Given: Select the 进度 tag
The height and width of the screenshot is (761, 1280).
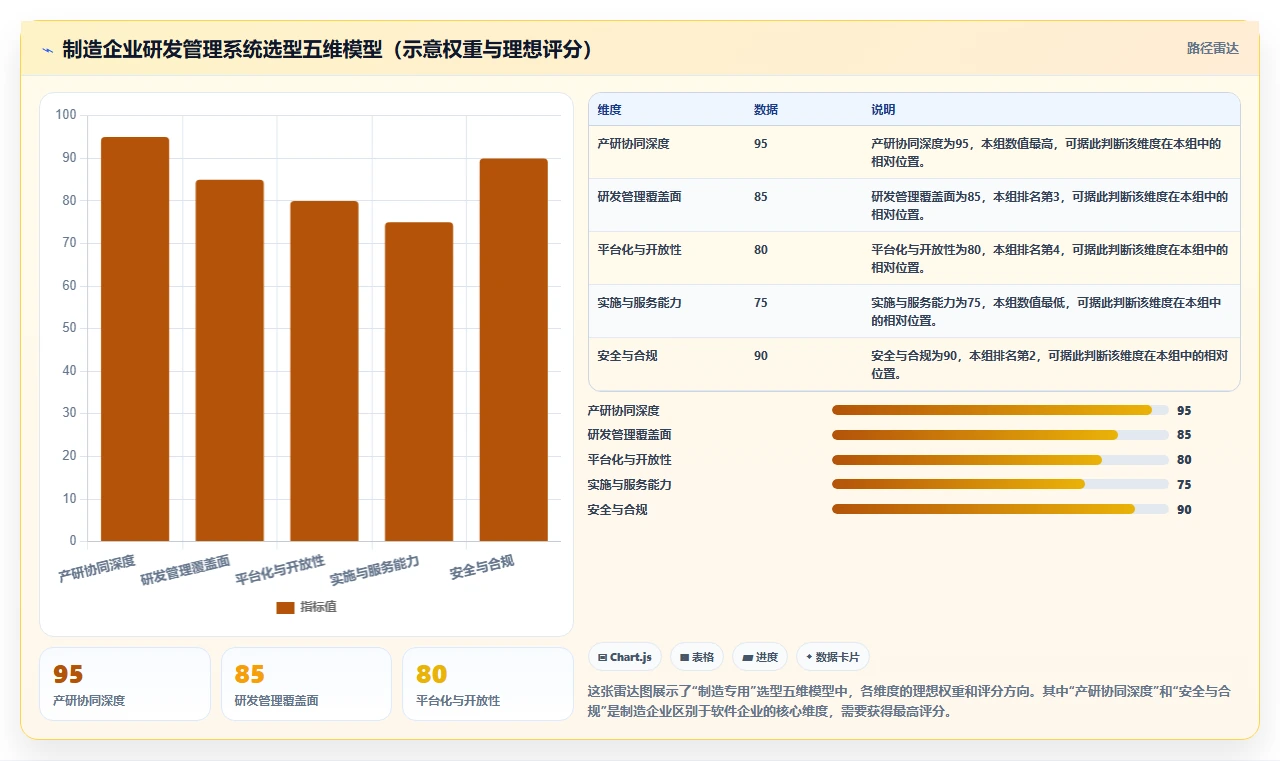Looking at the screenshot, I should pos(760,657).
